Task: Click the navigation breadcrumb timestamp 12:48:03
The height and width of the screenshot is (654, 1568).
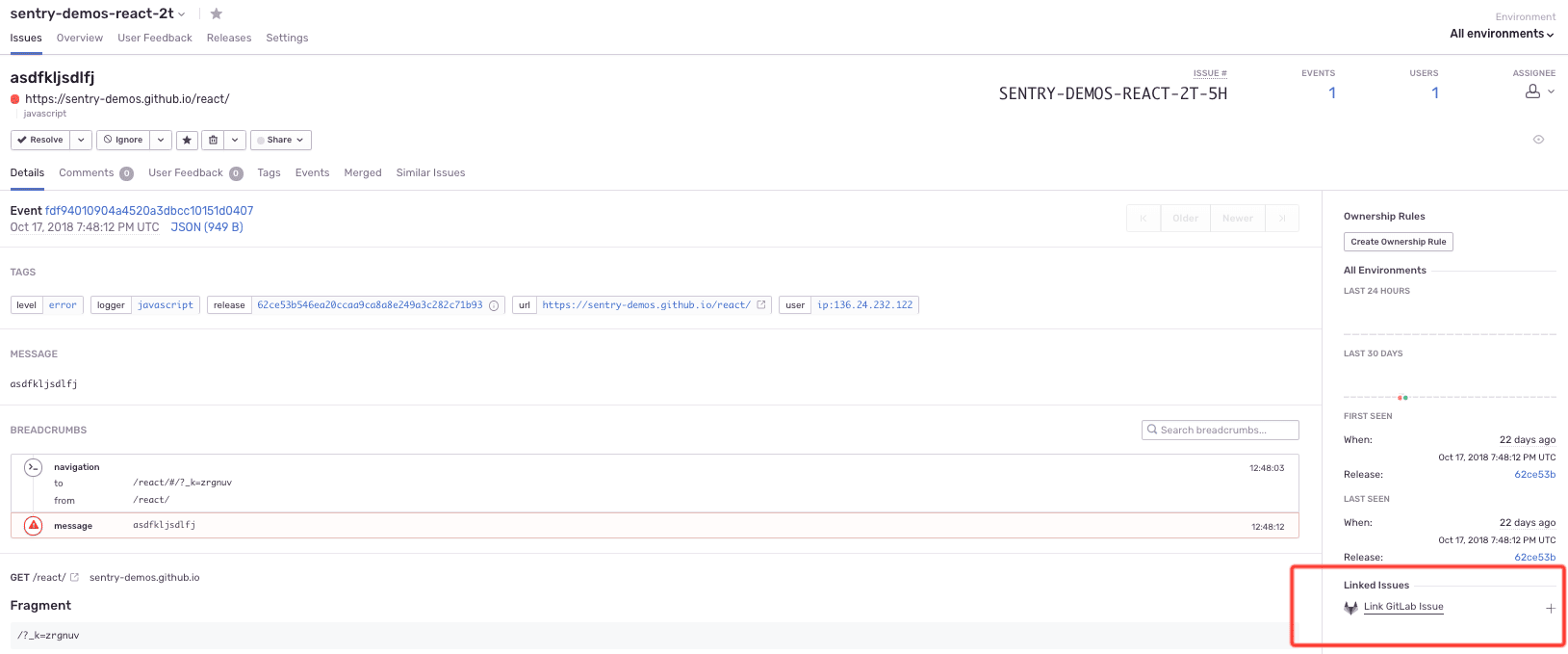Action: coord(1267,468)
